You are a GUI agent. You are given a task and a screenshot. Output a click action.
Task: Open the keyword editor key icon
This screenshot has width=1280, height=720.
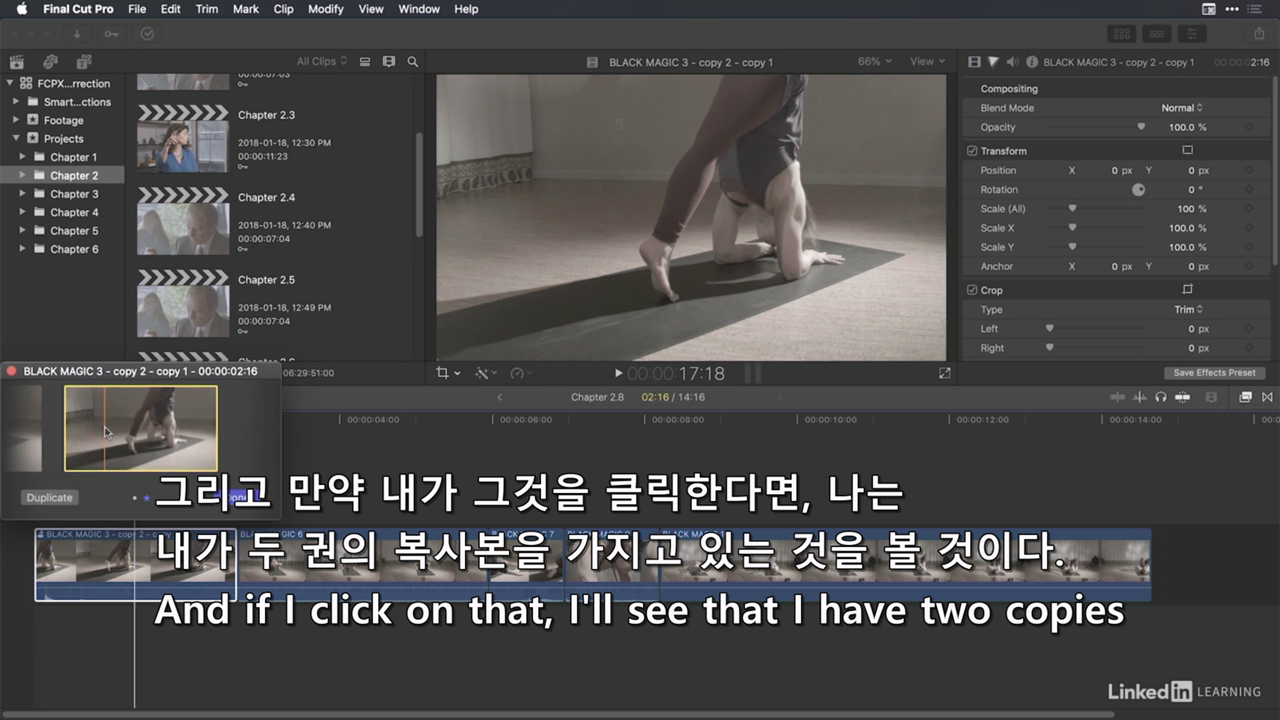click(111, 34)
